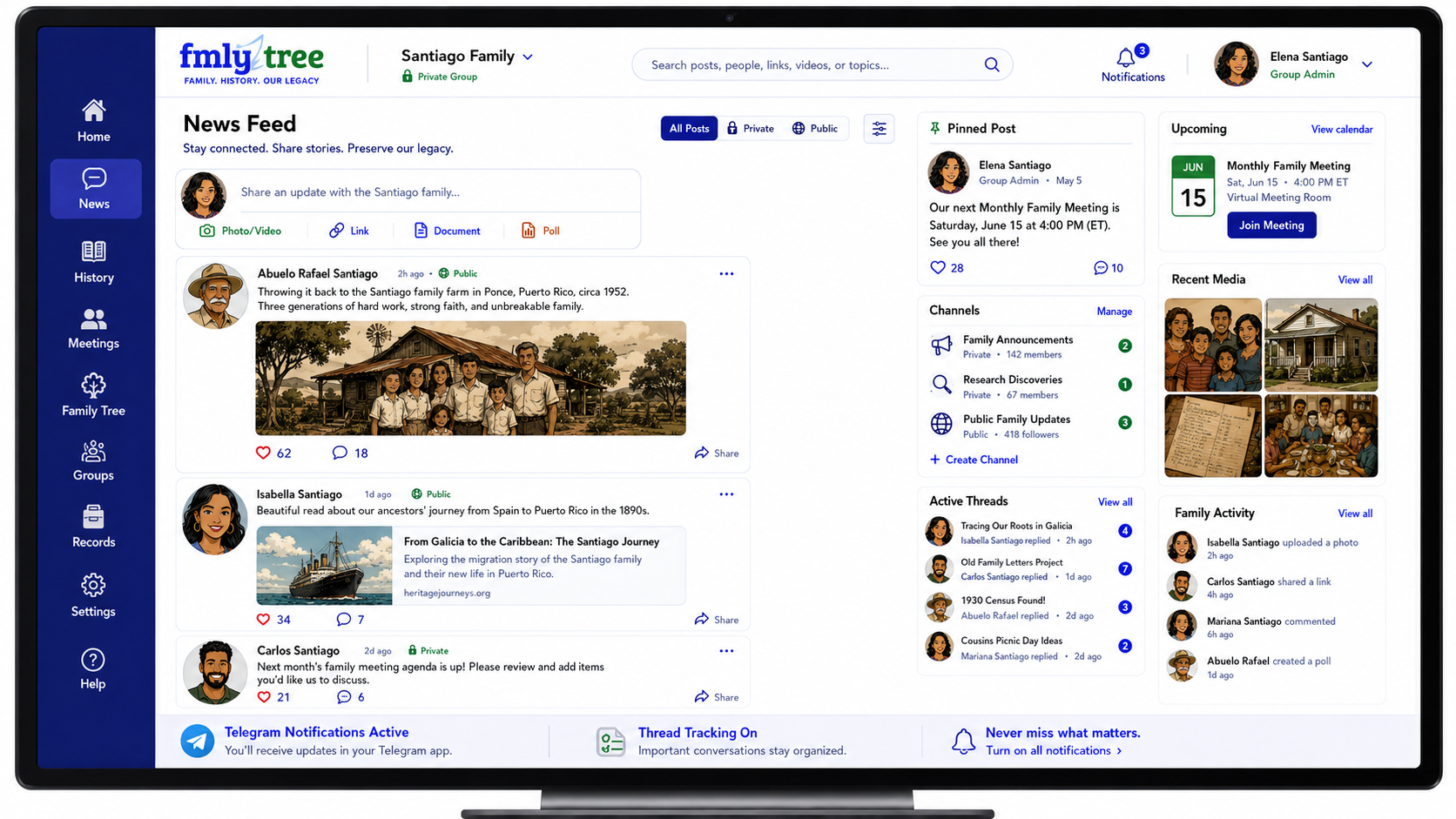Screen dimensions: 1456x819
Task: Open the Home sidebar item
Action: (93, 121)
